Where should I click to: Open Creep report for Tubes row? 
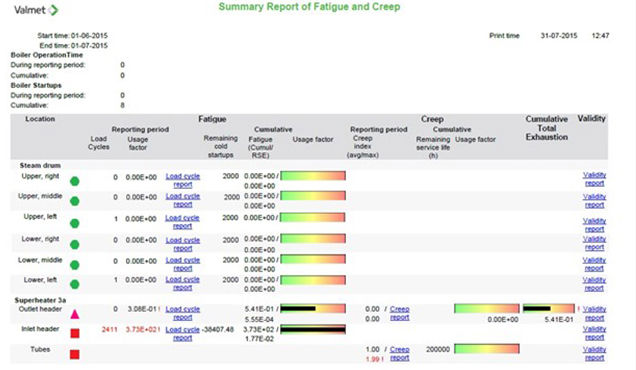click(400, 353)
